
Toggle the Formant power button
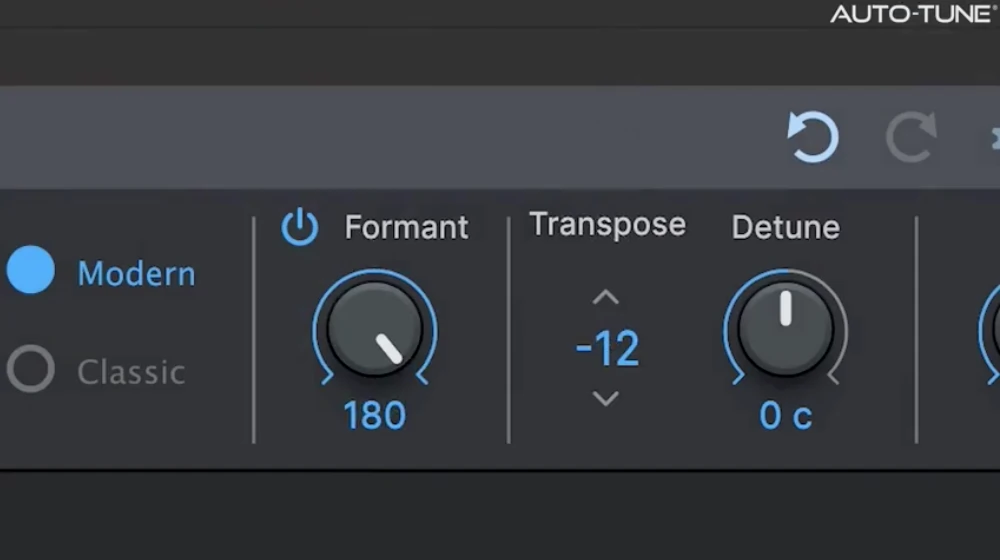tap(300, 227)
